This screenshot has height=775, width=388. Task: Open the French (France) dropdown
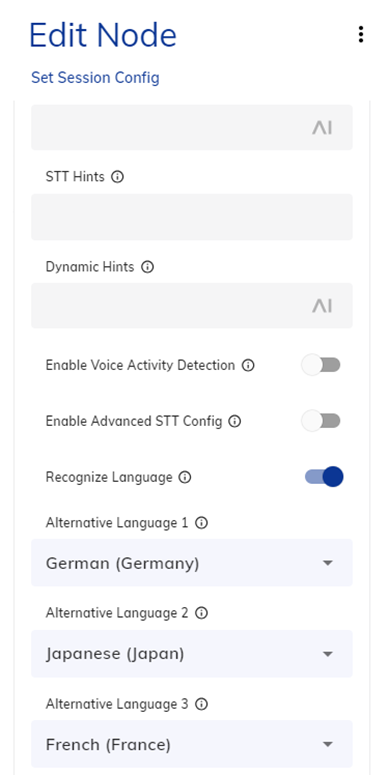point(192,744)
